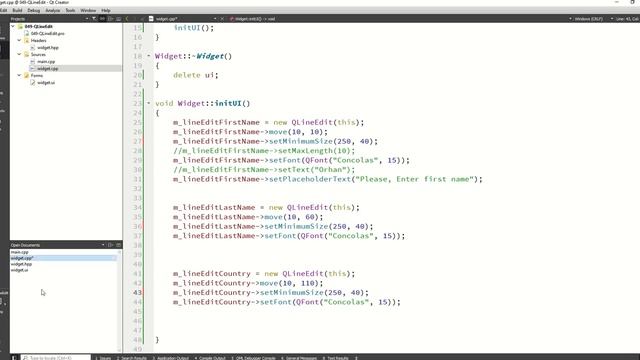
Task: Open the Compile Output pane
Action: (x=210, y=358)
